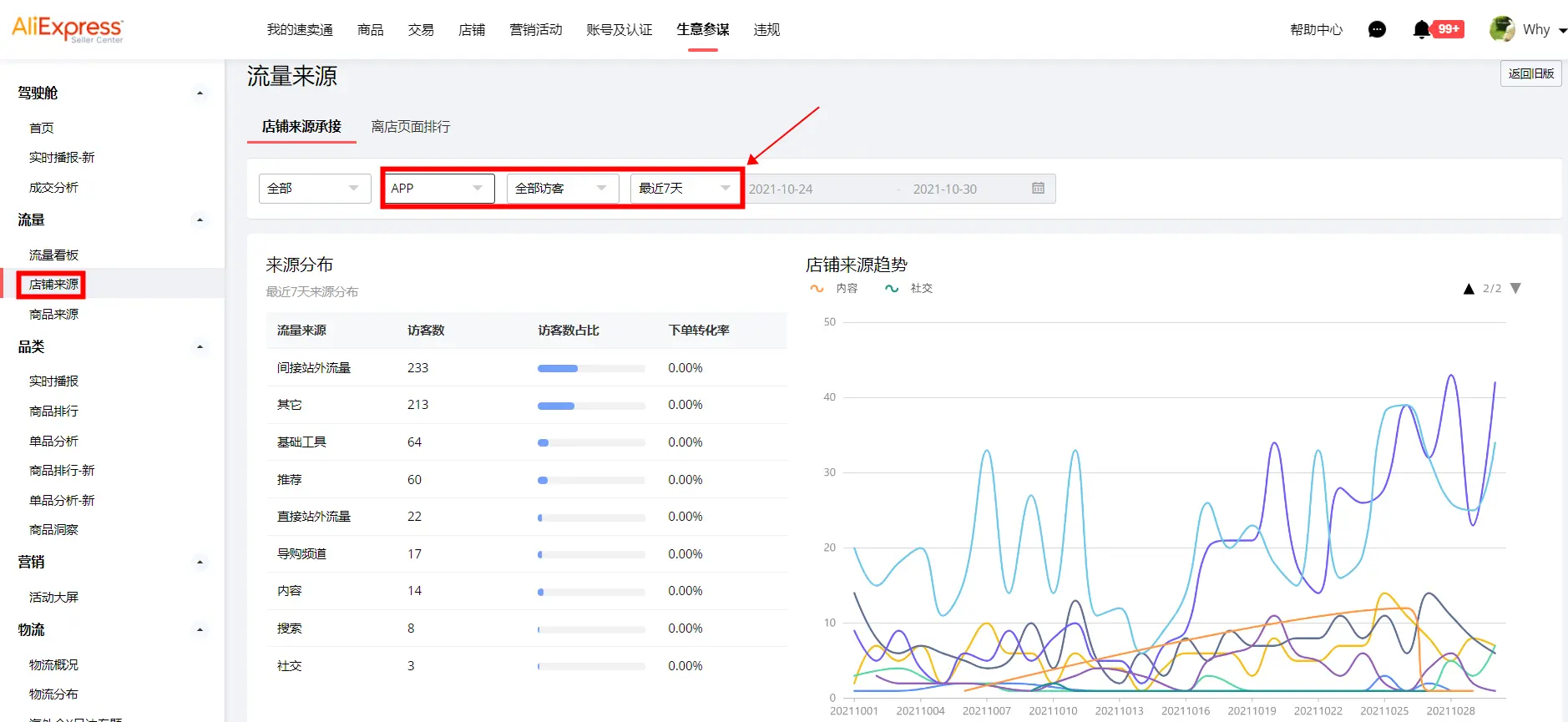The width and height of the screenshot is (1568, 722).
Task: Open the calendar date picker icon
Action: click(x=1038, y=189)
